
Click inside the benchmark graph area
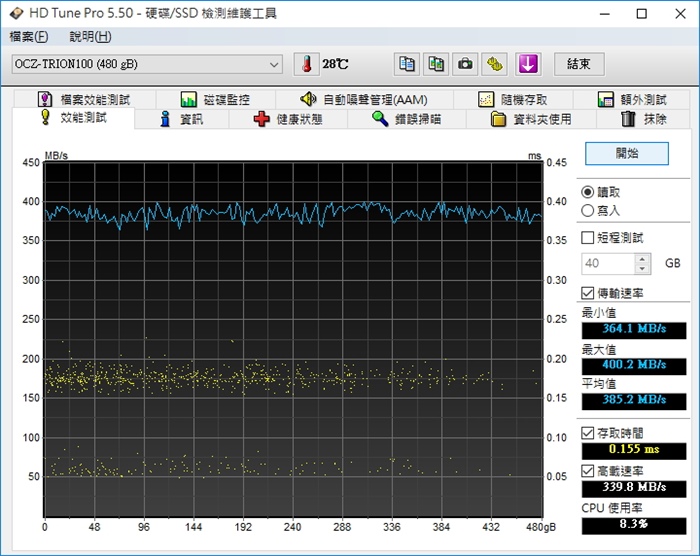[x=293, y=339]
